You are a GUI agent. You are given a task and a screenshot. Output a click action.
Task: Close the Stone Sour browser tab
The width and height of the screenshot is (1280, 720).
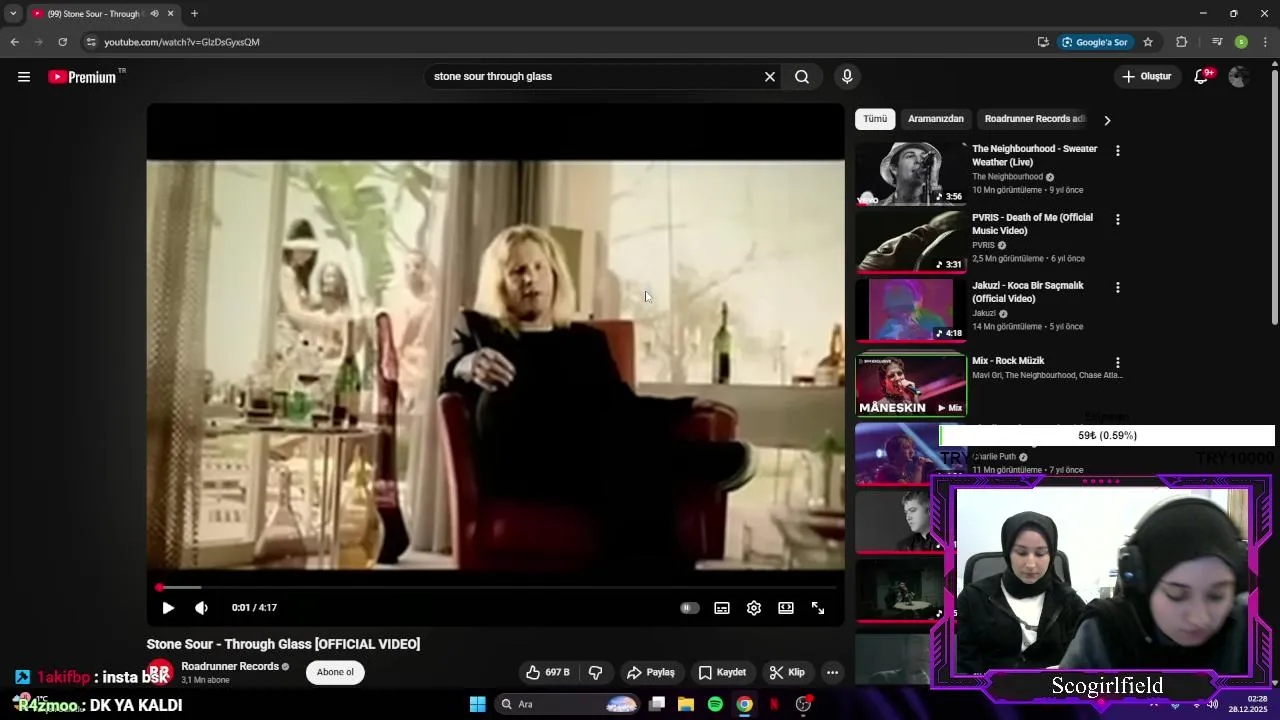tap(170, 14)
